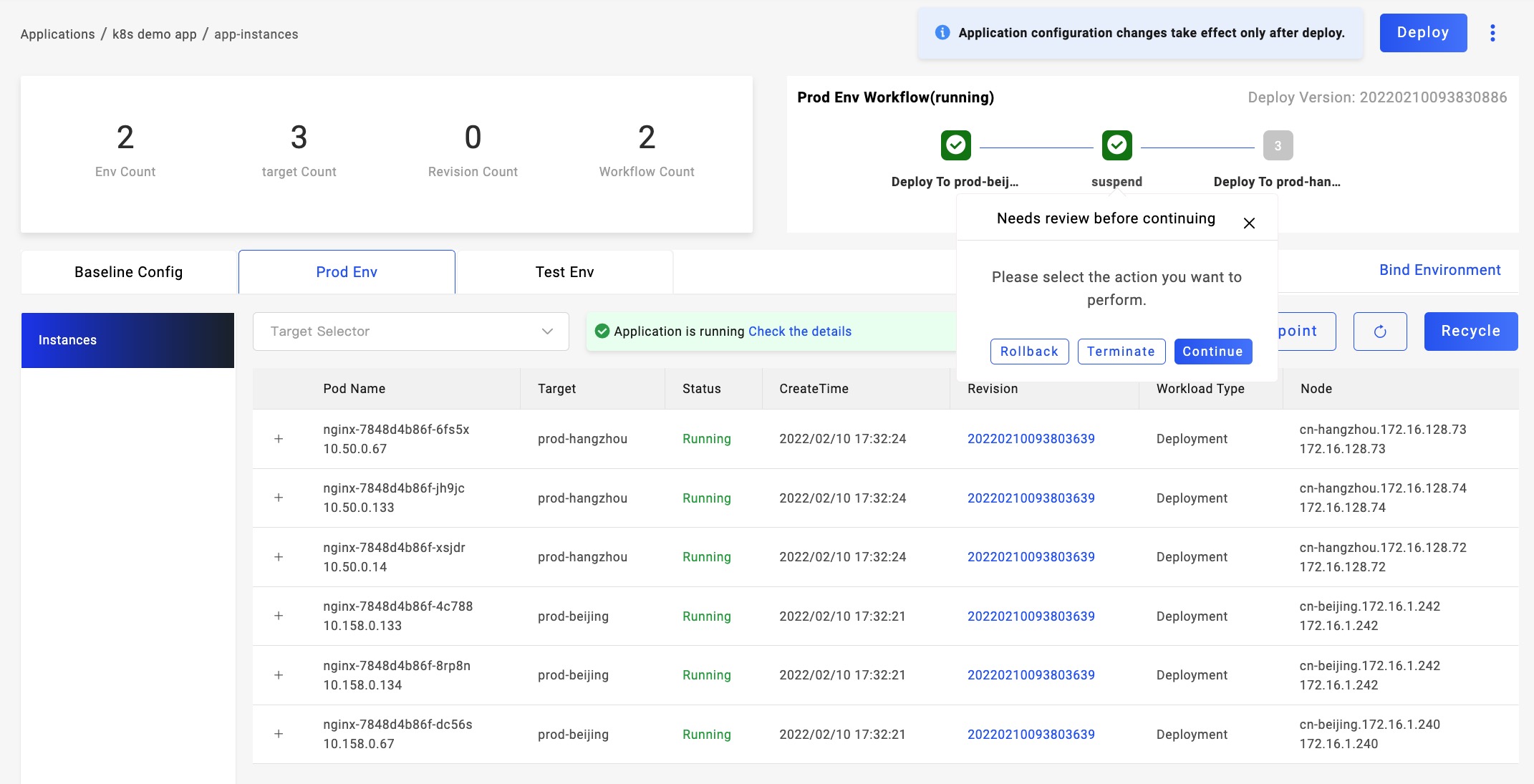This screenshot has width=1534, height=784.
Task: Click the suspend step checkmark icon
Action: 1116,145
